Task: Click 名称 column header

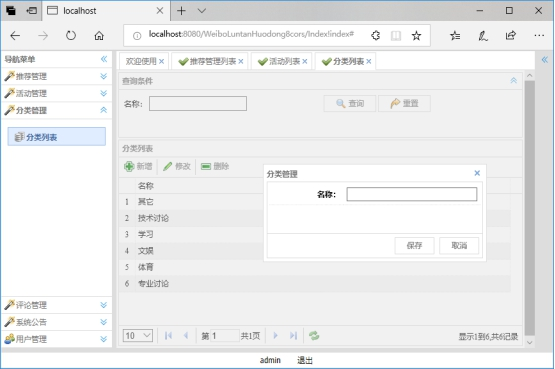Action: coord(146,186)
